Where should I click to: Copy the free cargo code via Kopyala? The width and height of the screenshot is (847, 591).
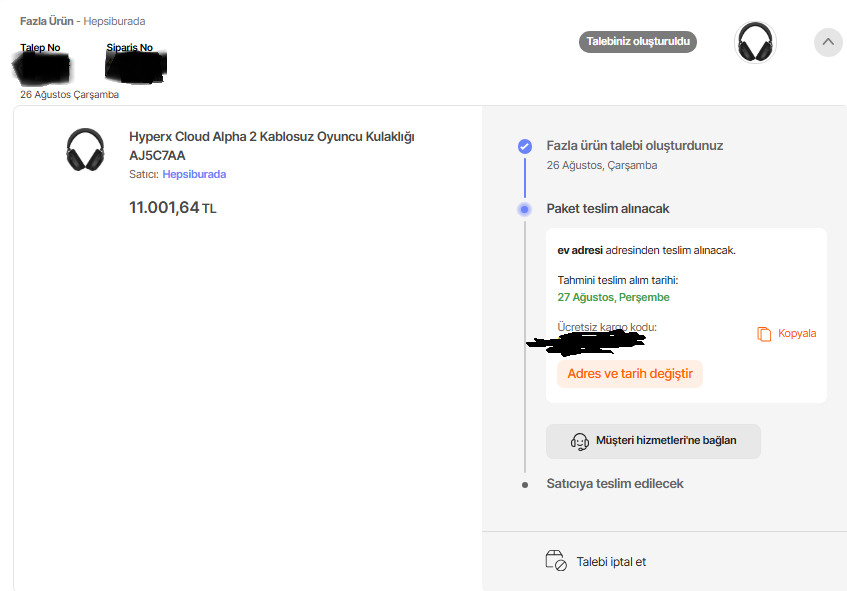(x=797, y=333)
